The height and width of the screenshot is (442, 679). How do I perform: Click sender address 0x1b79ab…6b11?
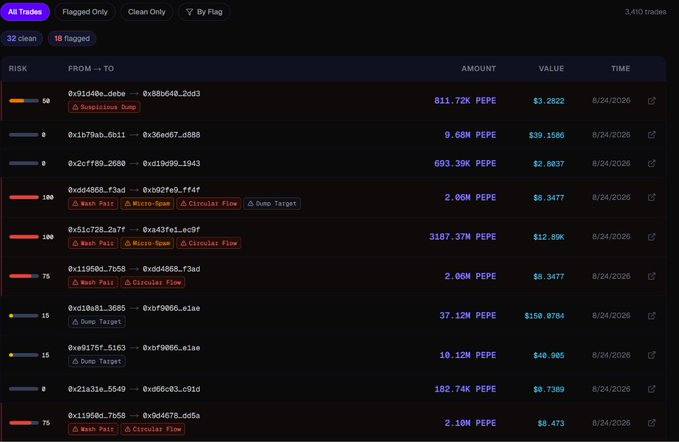(97, 135)
